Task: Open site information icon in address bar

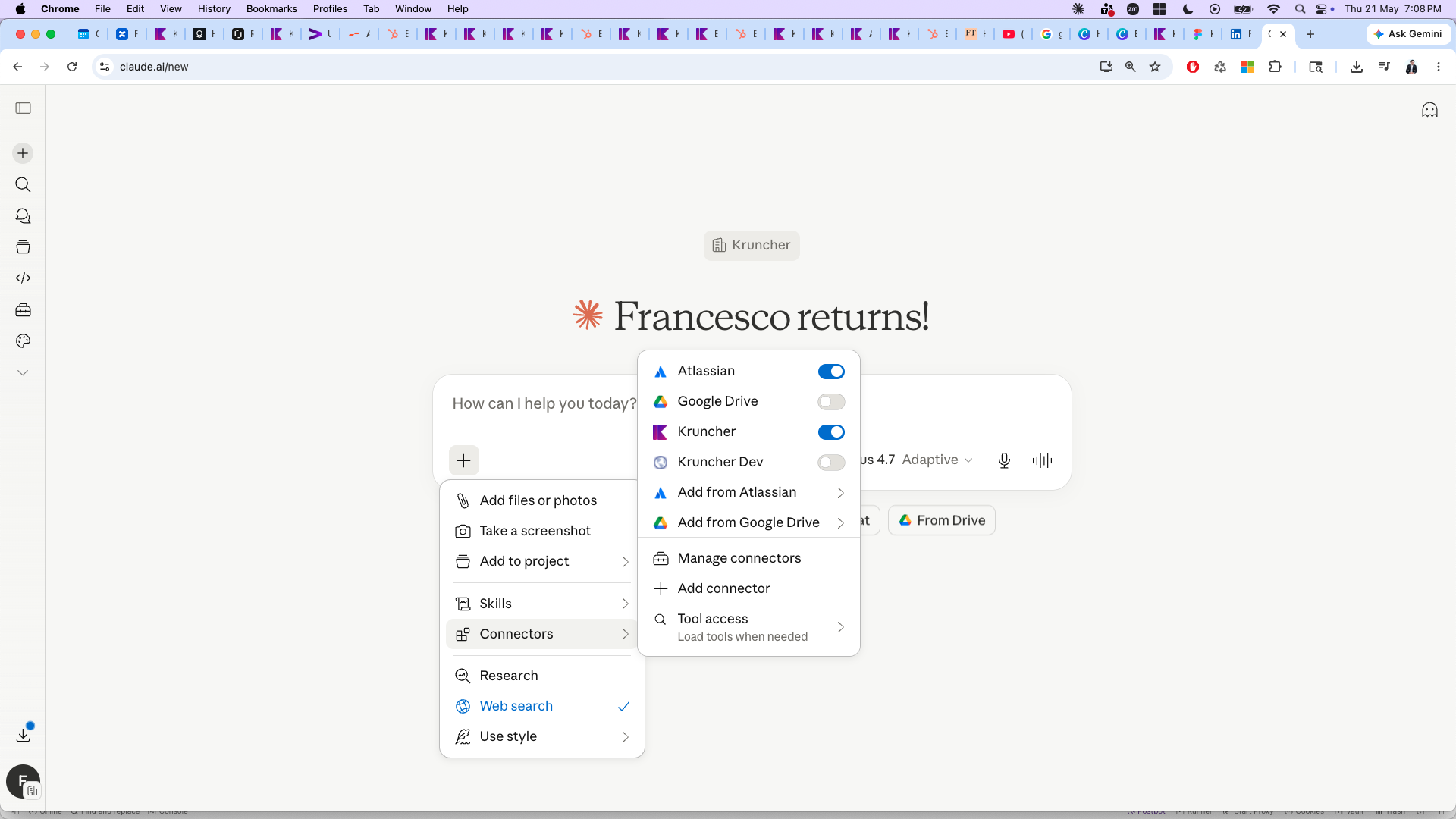Action: coord(105,67)
